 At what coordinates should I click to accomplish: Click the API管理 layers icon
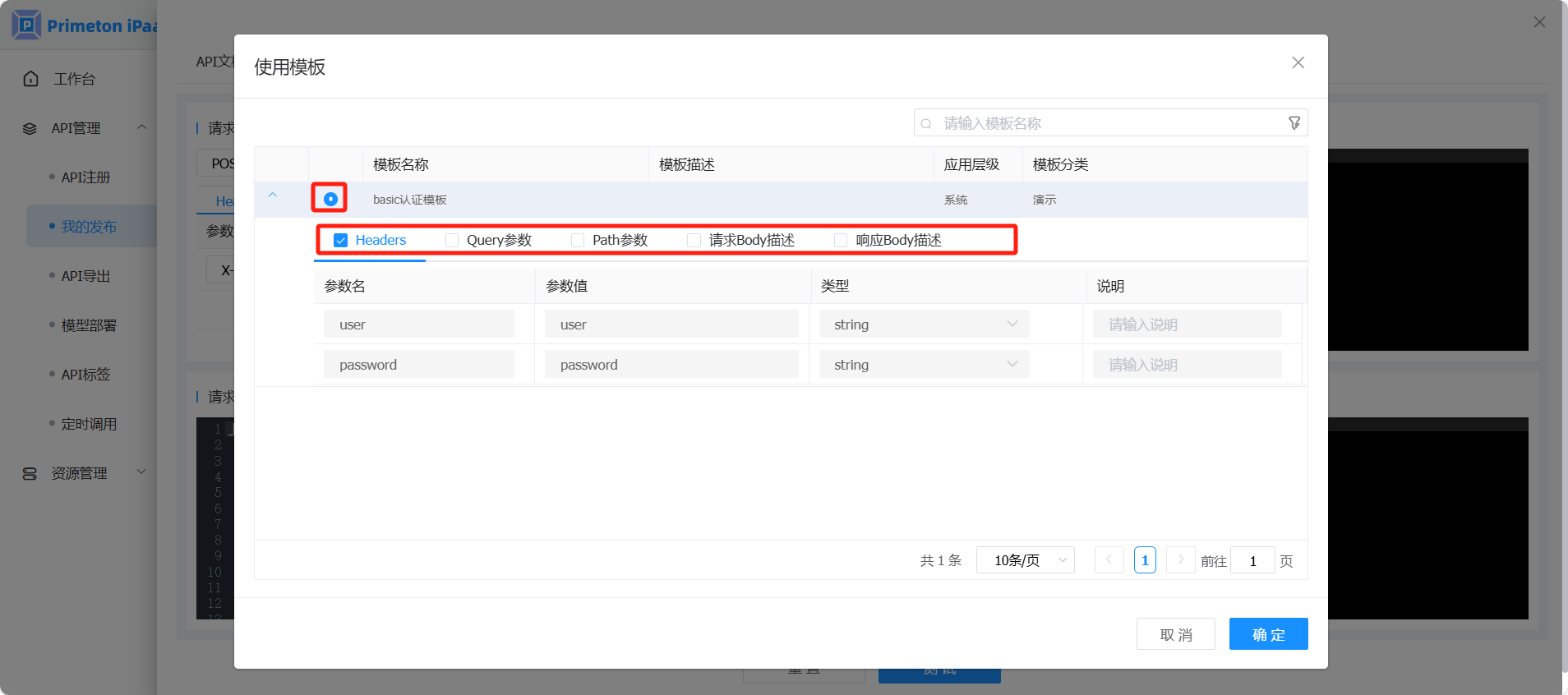coord(30,128)
